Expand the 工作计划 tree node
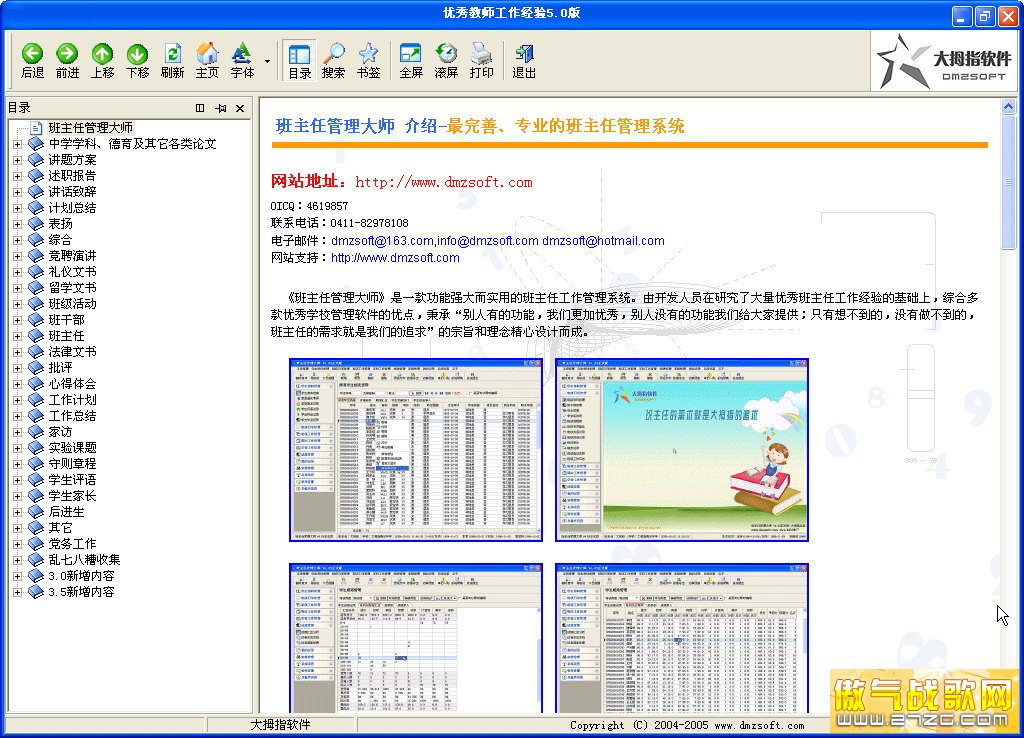 coord(18,400)
